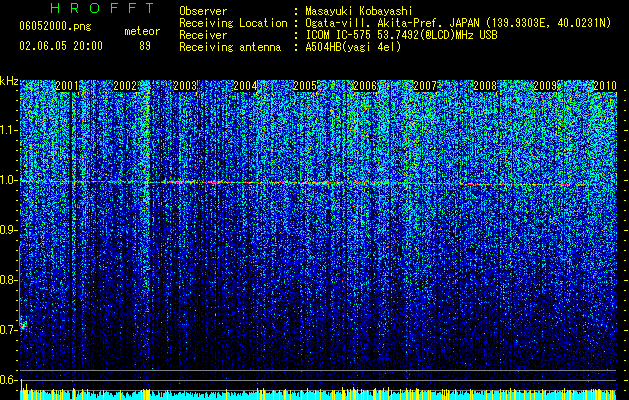The width and height of the screenshot is (629, 400).
Task: Click the cyan signal-level strip along the bottom
Action: click(318, 395)
